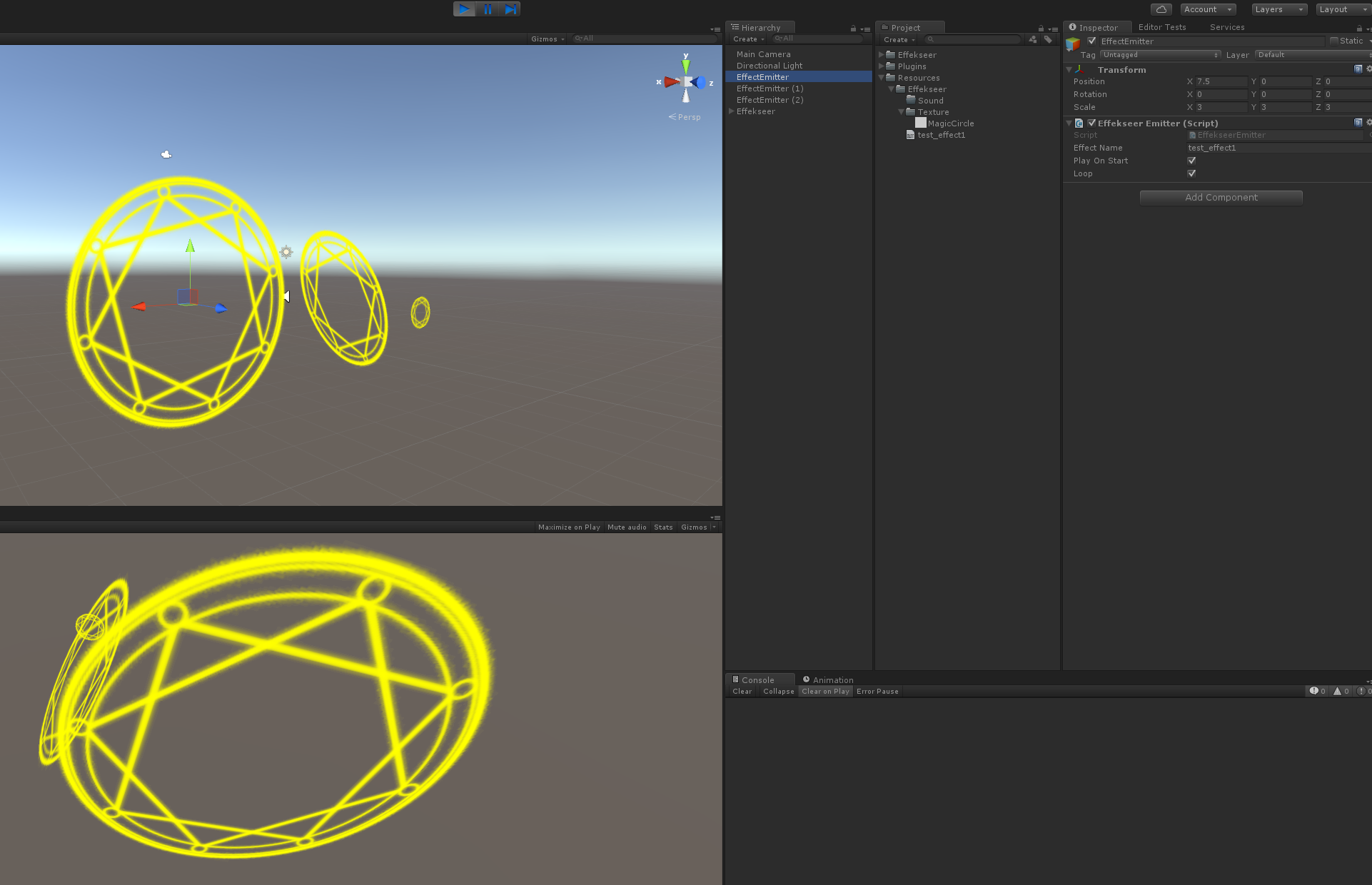Toggle the Loop checkbox off
This screenshot has height=885, width=1372.
click(1191, 173)
